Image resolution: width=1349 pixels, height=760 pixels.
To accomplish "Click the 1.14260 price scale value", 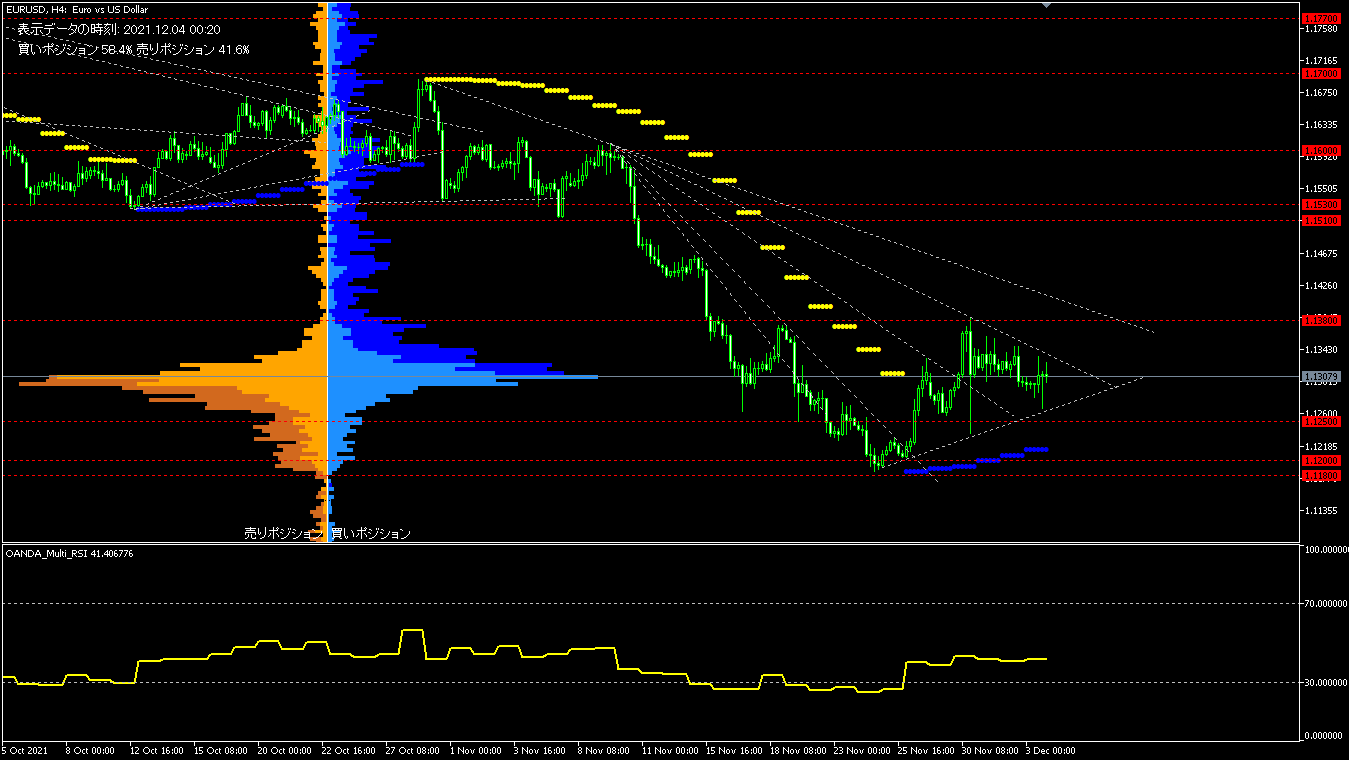I will 1321,286.
